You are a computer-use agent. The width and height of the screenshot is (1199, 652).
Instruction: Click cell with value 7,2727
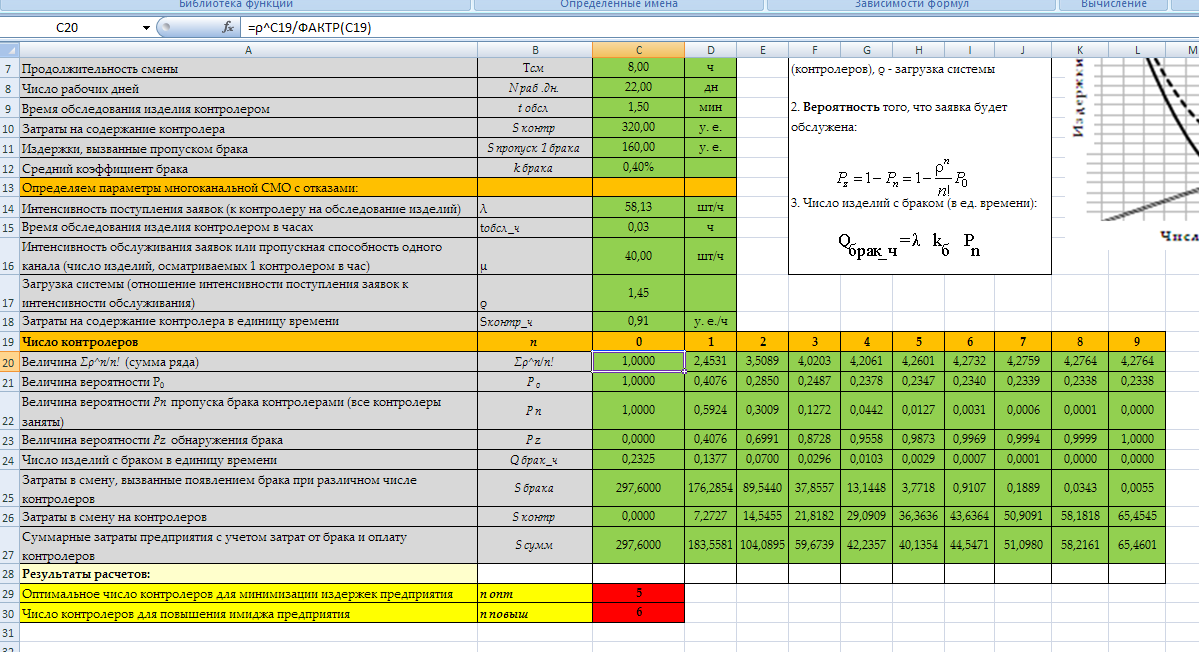click(710, 517)
